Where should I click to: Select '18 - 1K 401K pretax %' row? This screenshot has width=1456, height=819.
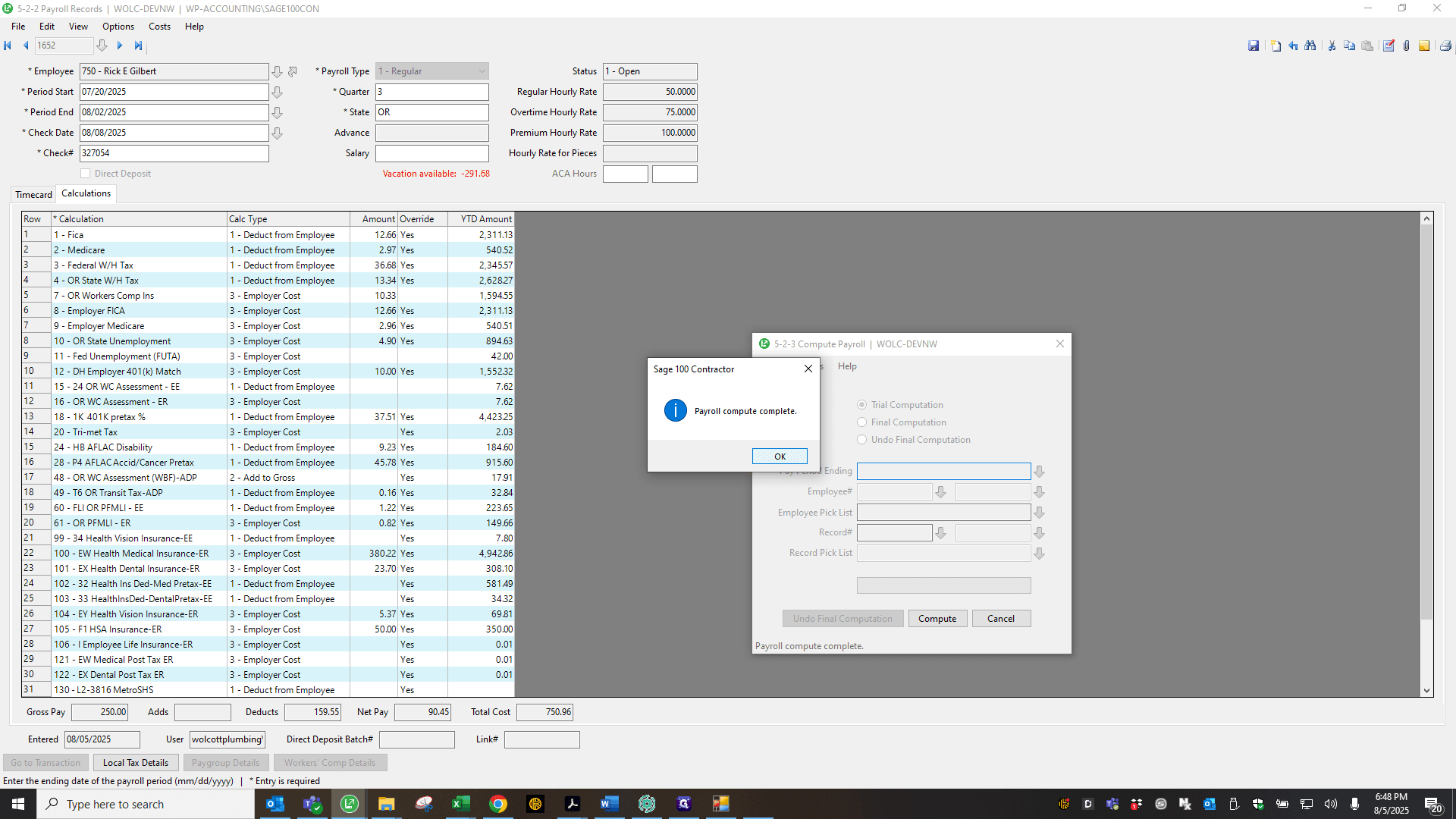(x=268, y=417)
